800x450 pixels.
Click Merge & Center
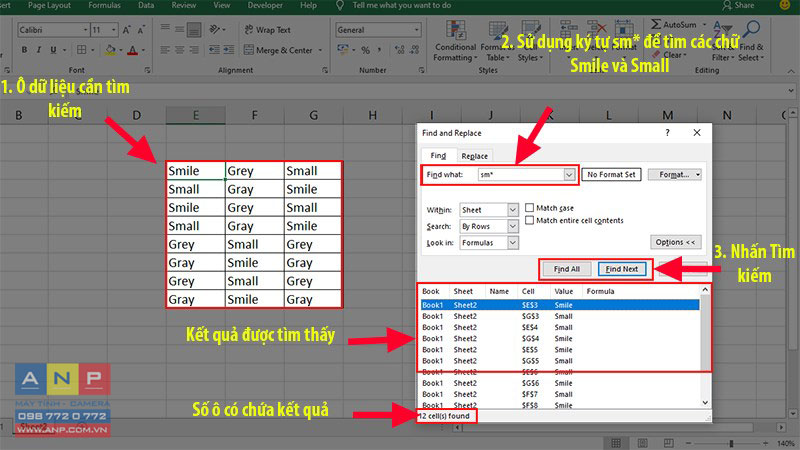279,50
